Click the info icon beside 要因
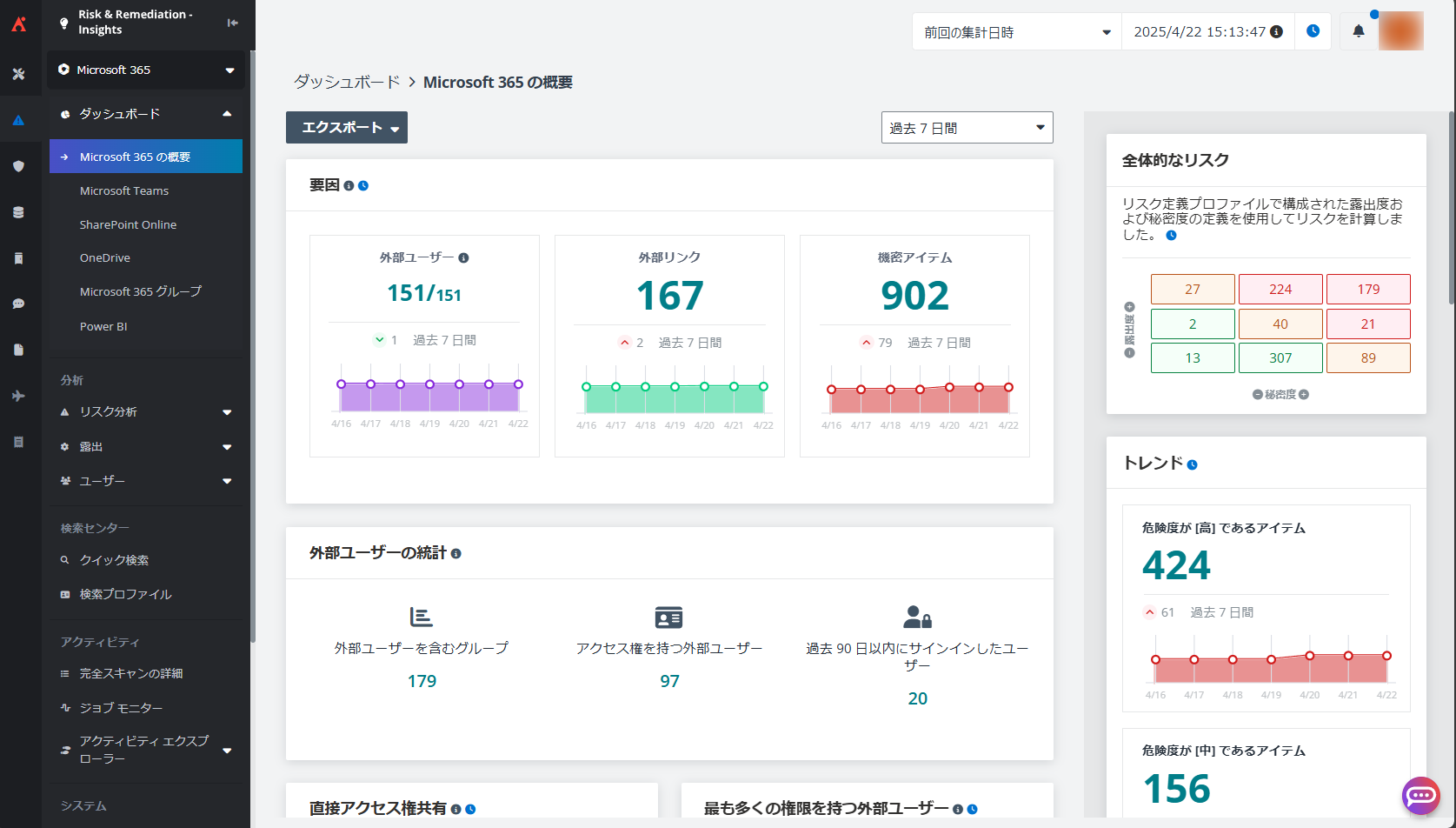 point(349,185)
